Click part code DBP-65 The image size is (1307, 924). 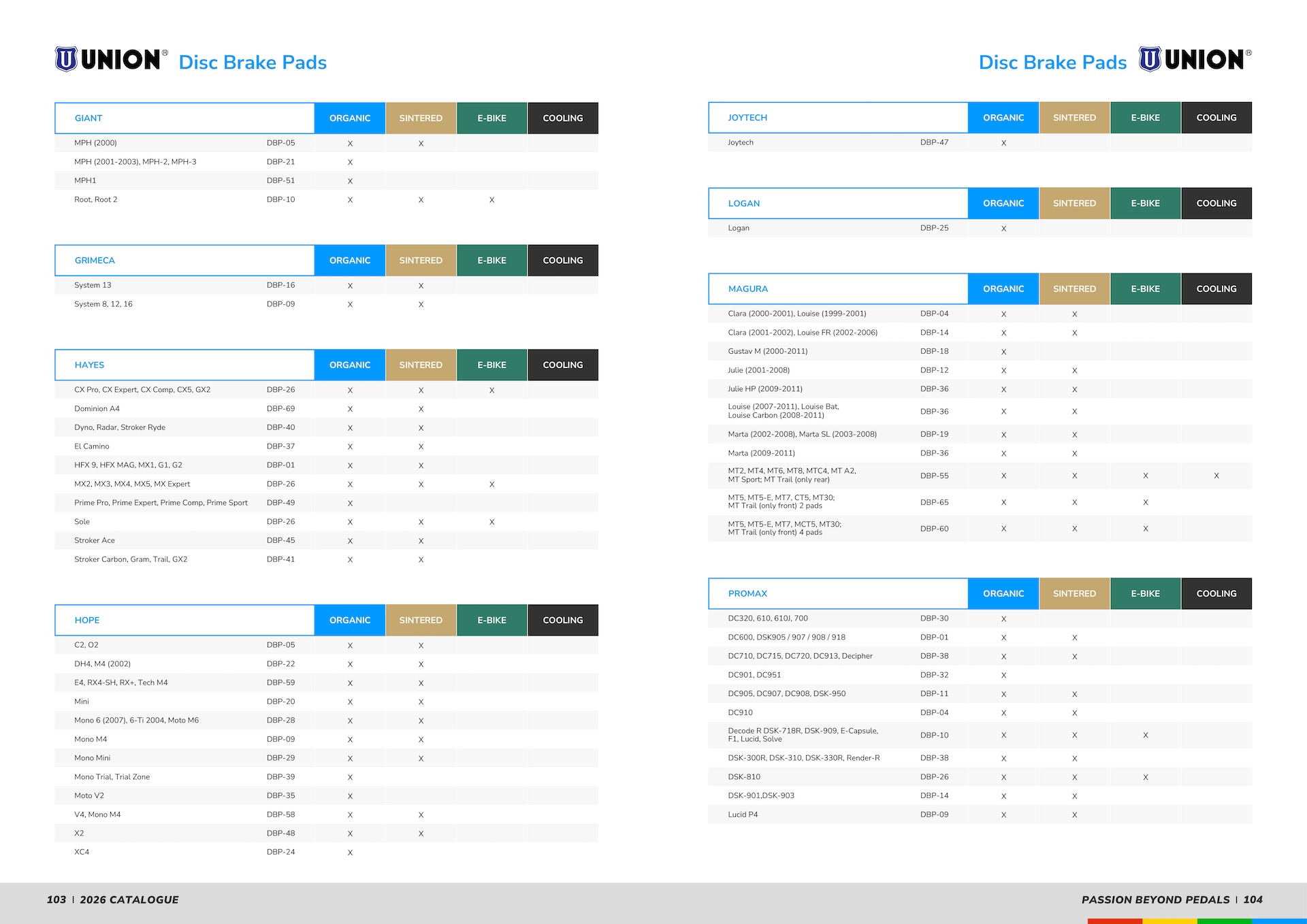tap(934, 503)
